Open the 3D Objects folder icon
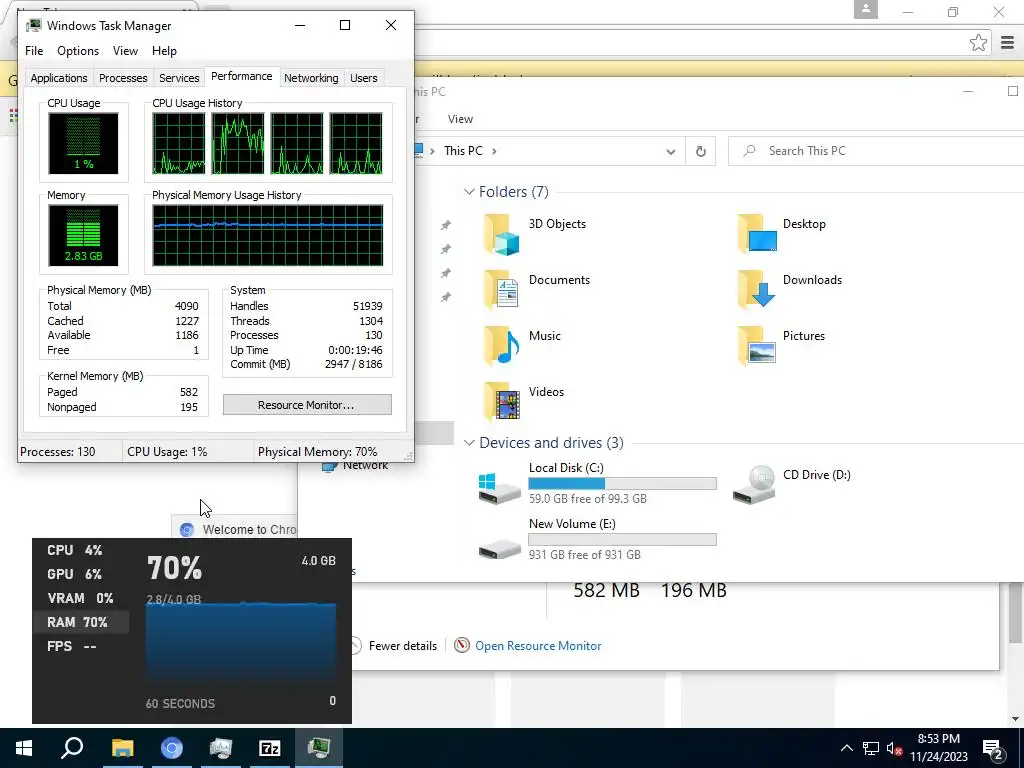The height and width of the screenshot is (768, 1024). [x=502, y=234]
